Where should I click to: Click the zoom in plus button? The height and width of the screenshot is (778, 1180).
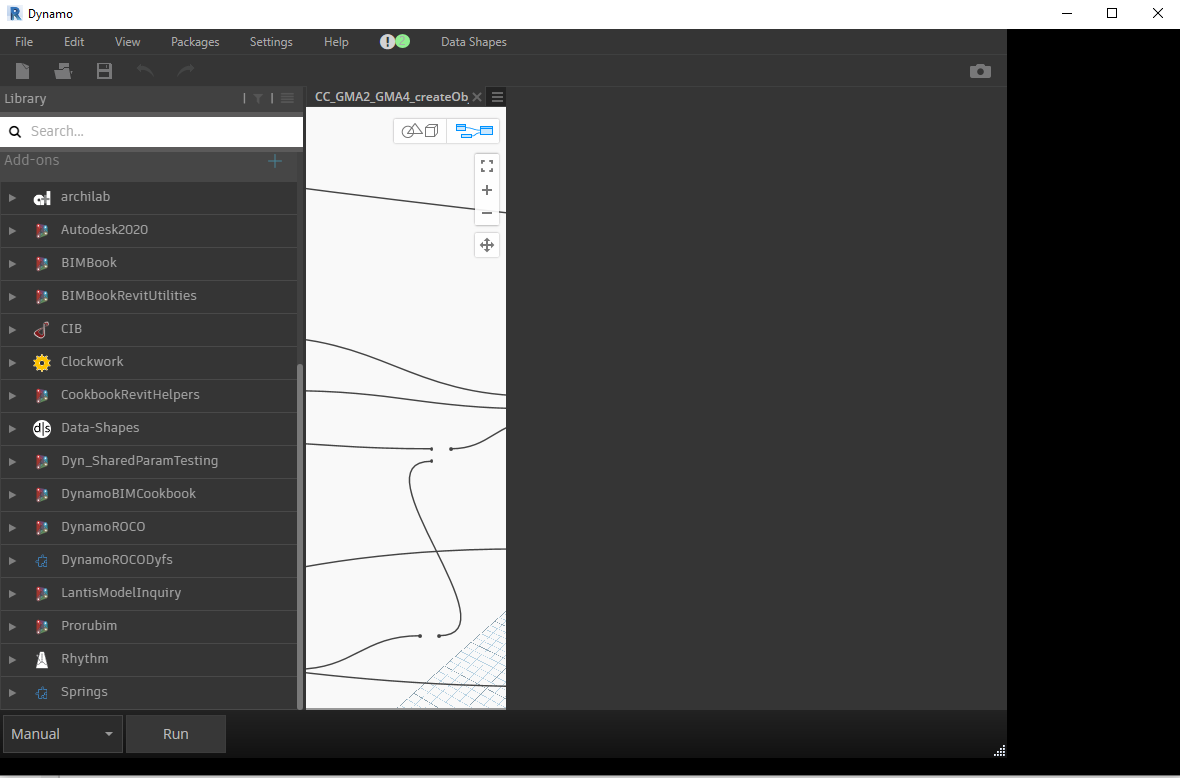click(487, 190)
